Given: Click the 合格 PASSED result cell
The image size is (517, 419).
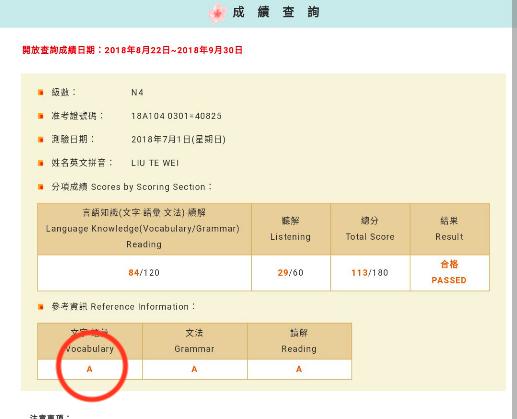Looking at the screenshot, I should (x=450, y=273).
